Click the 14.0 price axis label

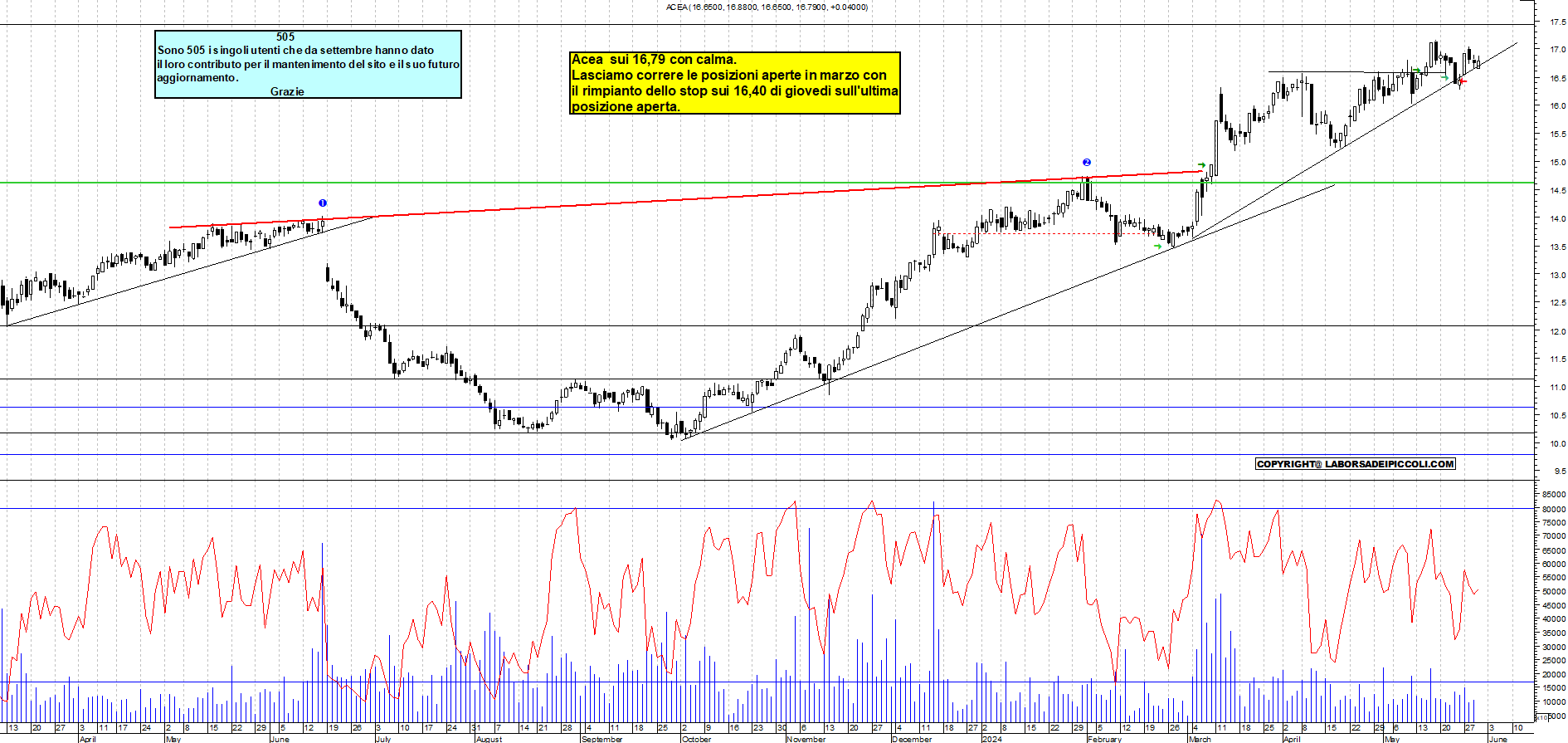[x=1557, y=219]
